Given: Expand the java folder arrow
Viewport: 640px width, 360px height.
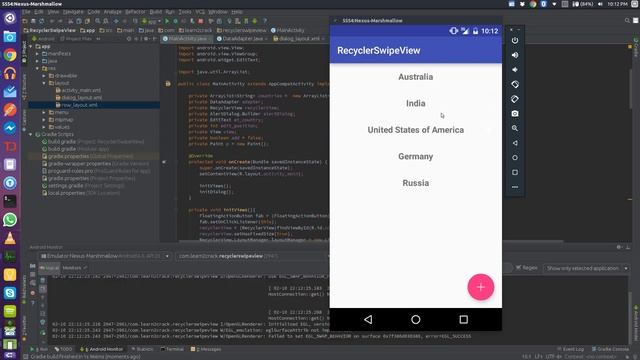Looking at the screenshot, I should (38, 61).
